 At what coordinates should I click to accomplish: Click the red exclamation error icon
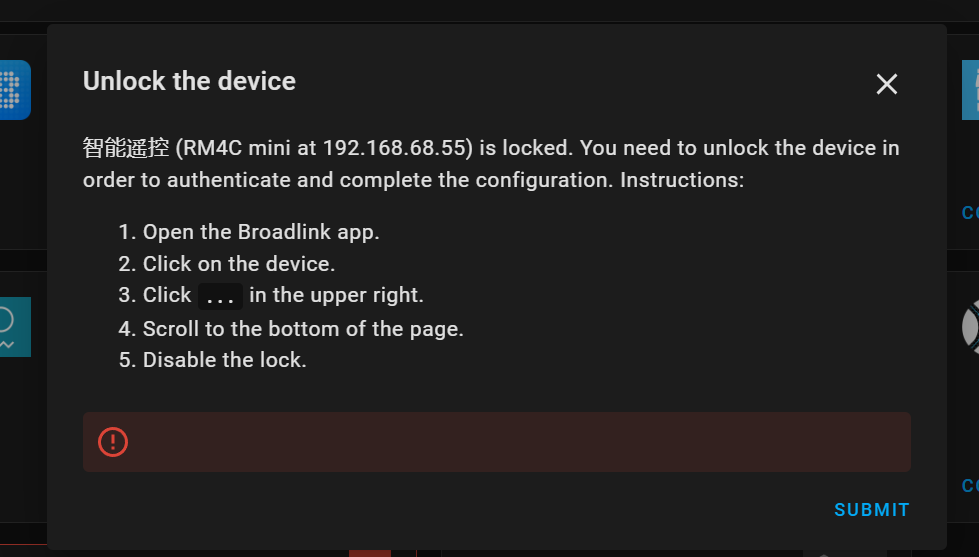[113, 442]
